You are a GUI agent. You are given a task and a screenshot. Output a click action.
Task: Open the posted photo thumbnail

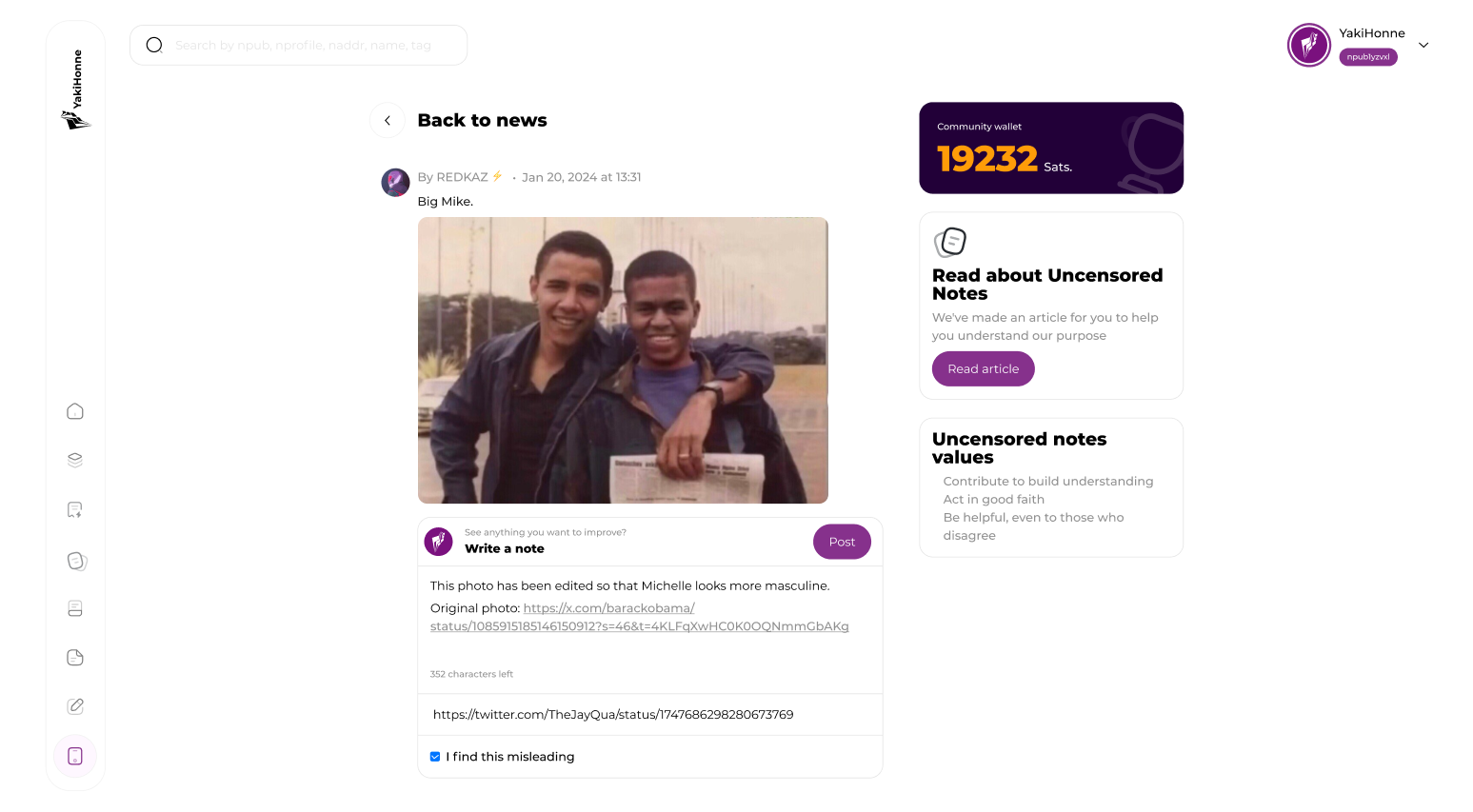click(623, 360)
